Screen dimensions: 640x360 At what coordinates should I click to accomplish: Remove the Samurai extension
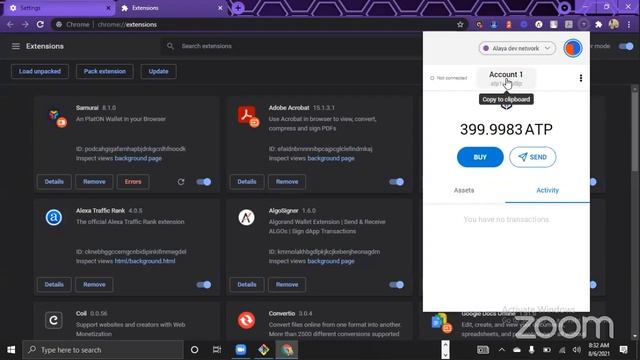(94, 182)
